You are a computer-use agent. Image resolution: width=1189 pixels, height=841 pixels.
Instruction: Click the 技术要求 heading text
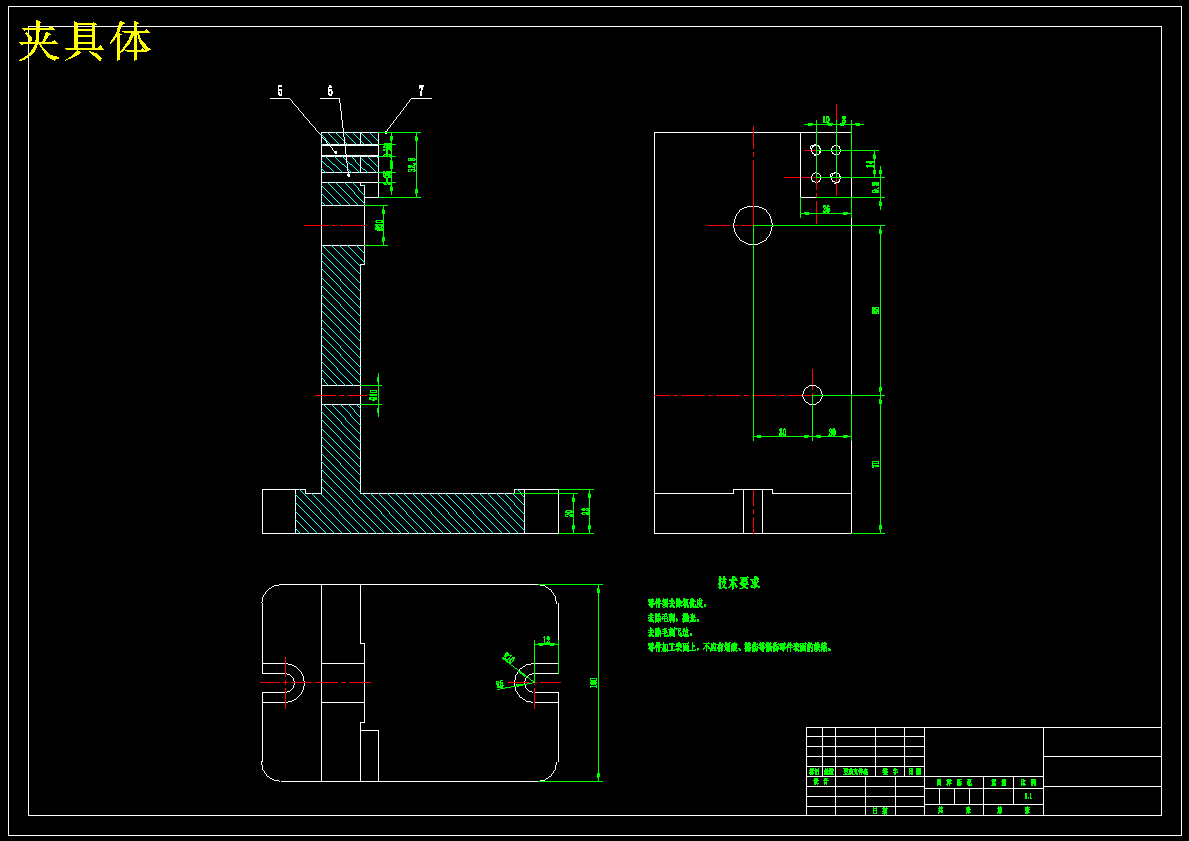tap(739, 582)
